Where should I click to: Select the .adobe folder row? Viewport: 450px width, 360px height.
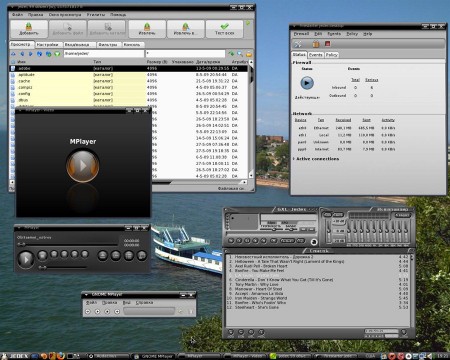pos(128,68)
